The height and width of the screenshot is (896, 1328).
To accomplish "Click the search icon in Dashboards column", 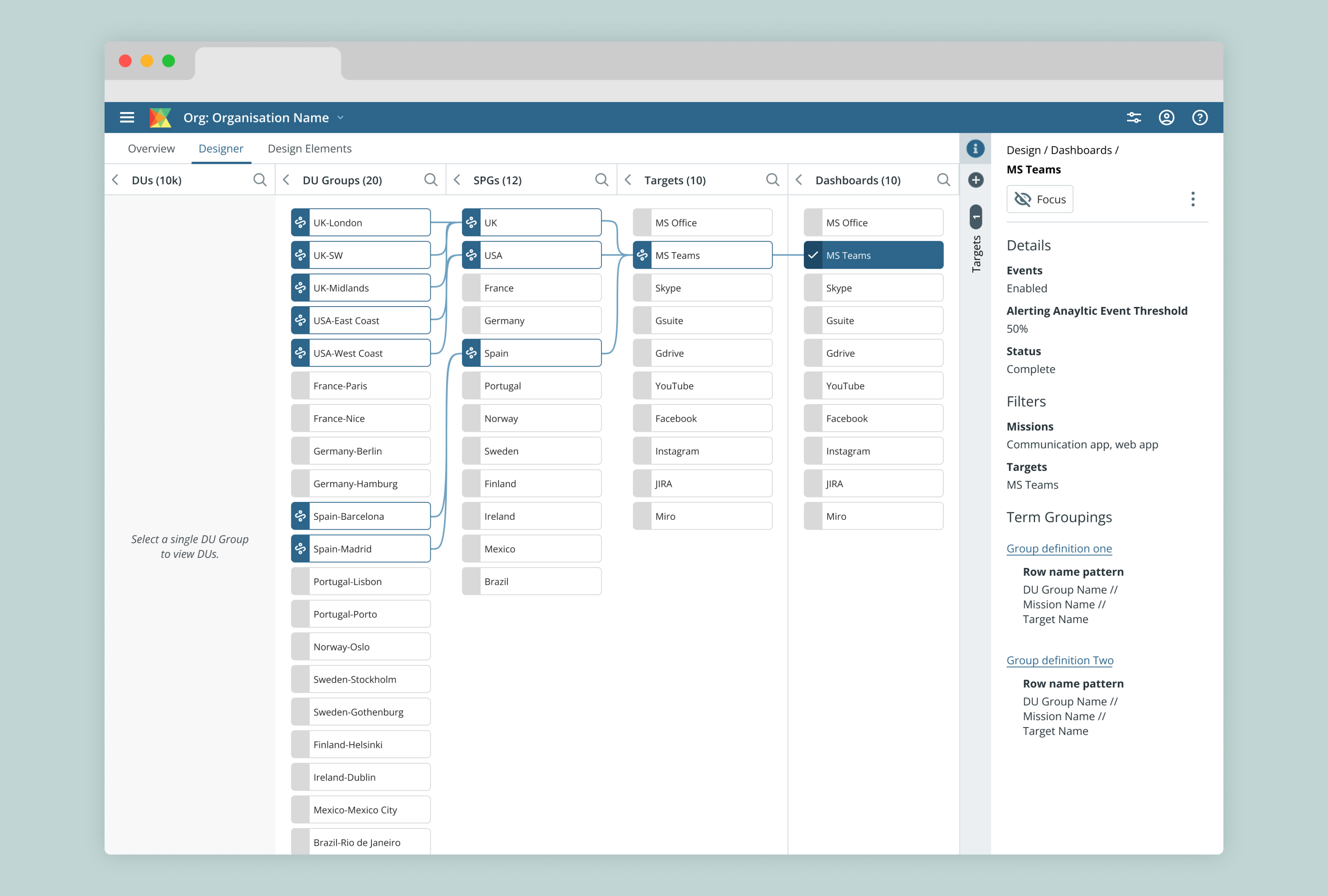I will [x=943, y=180].
